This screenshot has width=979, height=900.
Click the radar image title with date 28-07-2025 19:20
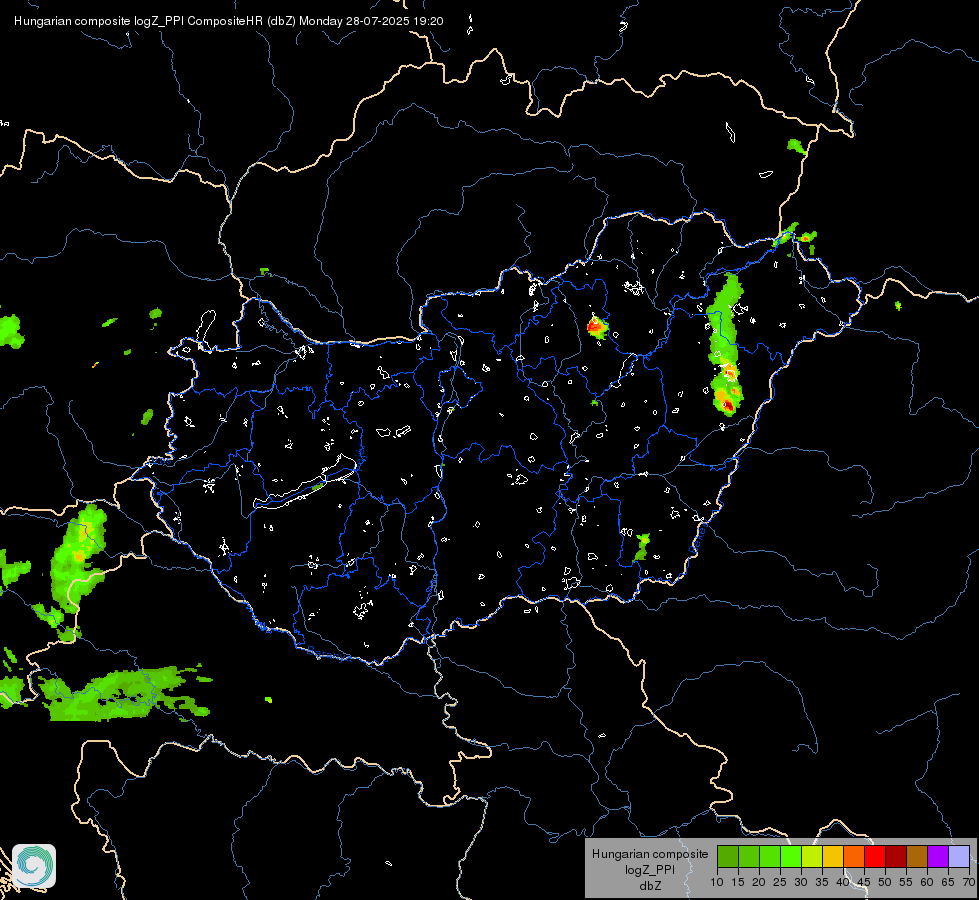(229, 21)
